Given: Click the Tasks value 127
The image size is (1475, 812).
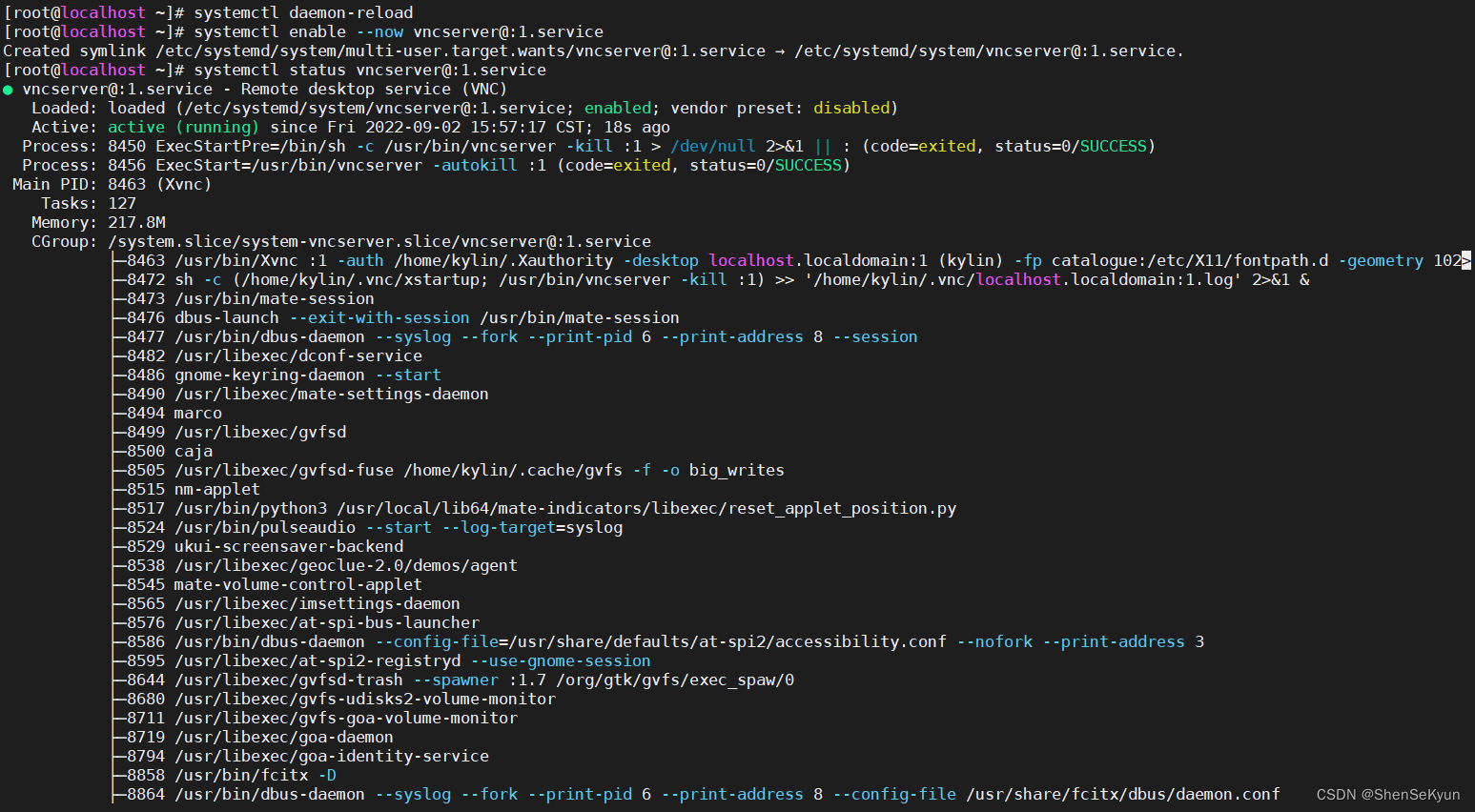Looking at the screenshot, I should pyautogui.click(x=122, y=203).
